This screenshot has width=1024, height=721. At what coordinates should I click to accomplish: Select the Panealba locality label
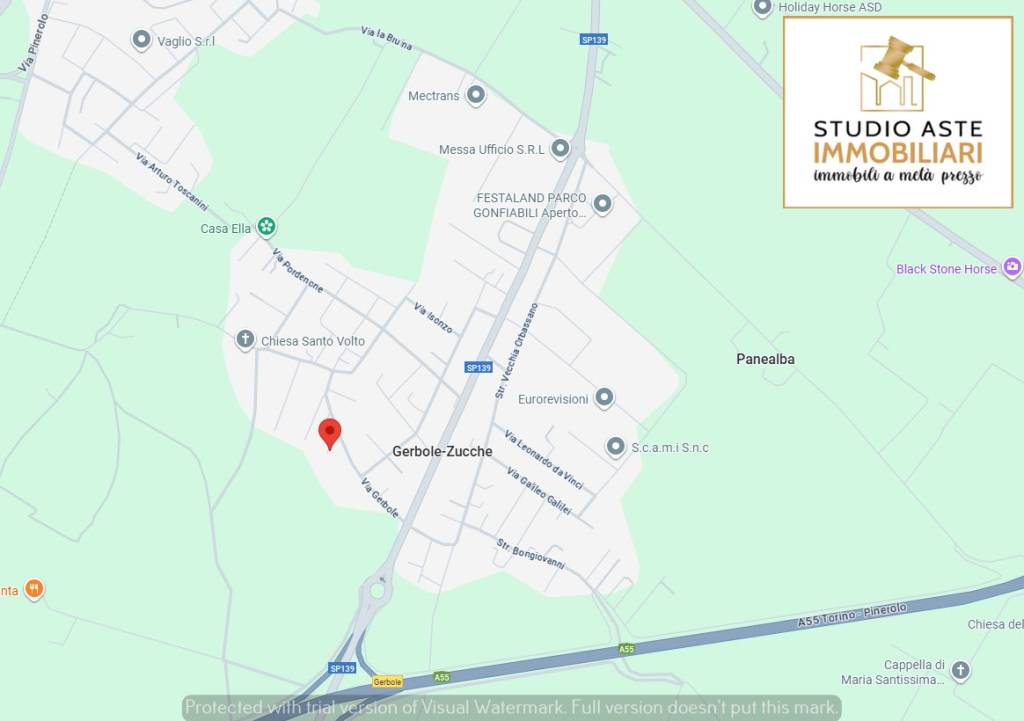pos(765,359)
